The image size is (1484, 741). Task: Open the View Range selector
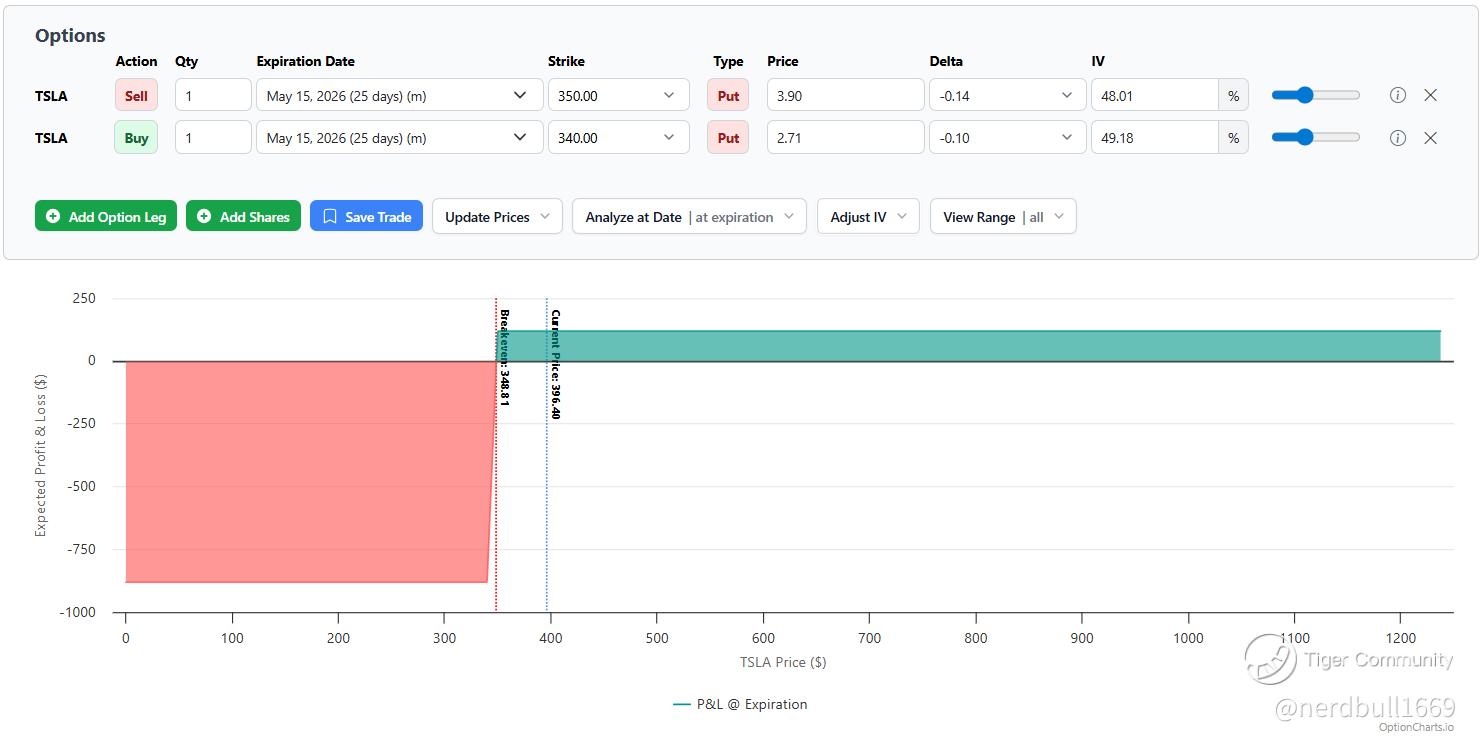(x=1002, y=217)
